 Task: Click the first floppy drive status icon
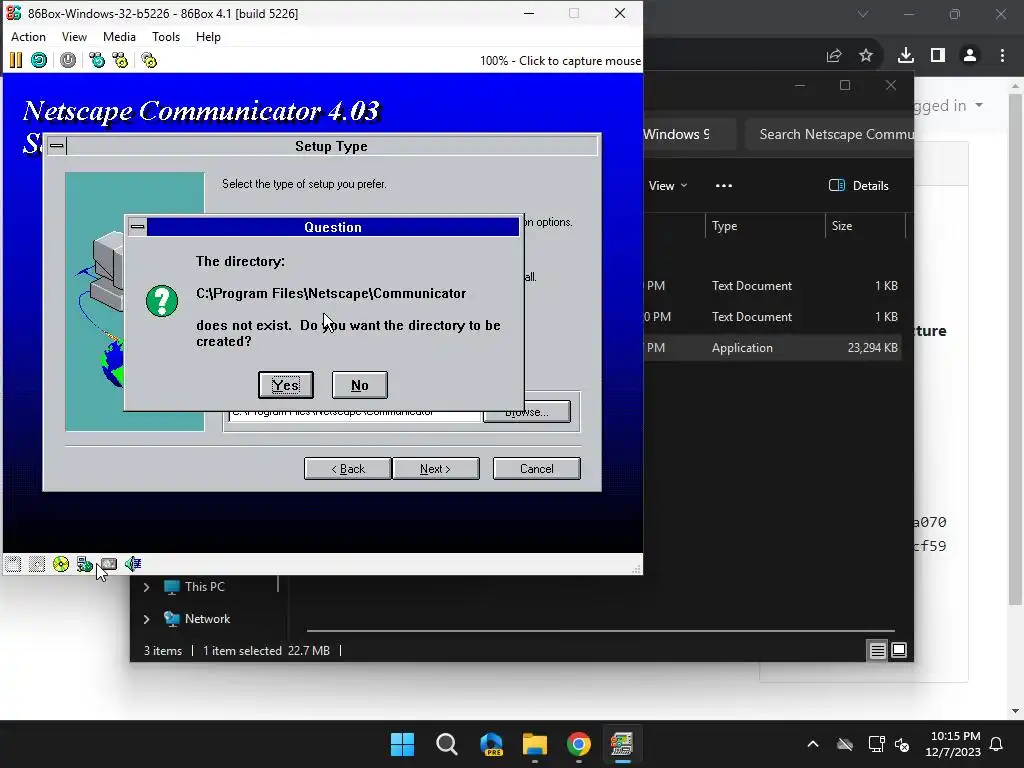coord(13,564)
